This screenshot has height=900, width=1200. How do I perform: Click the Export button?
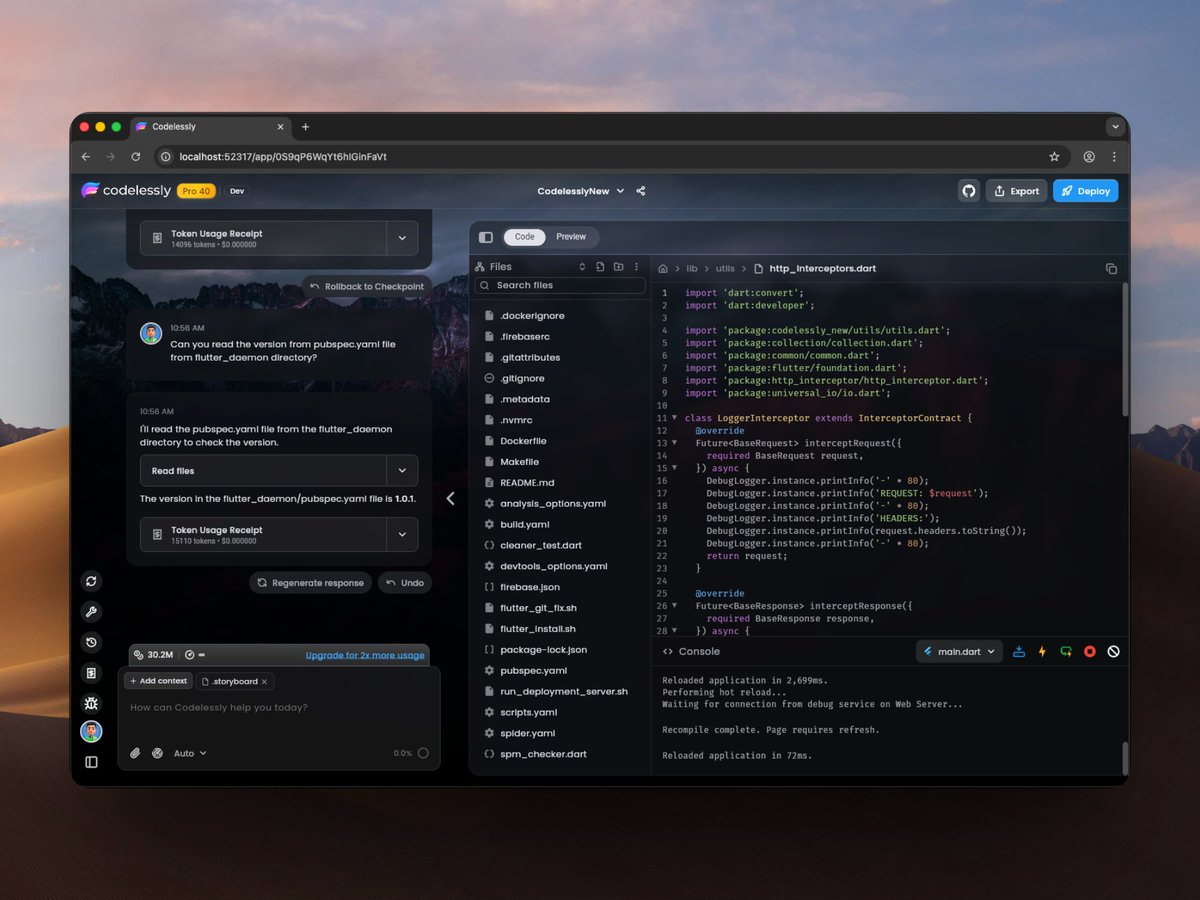pyautogui.click(x=1017, y=191)
